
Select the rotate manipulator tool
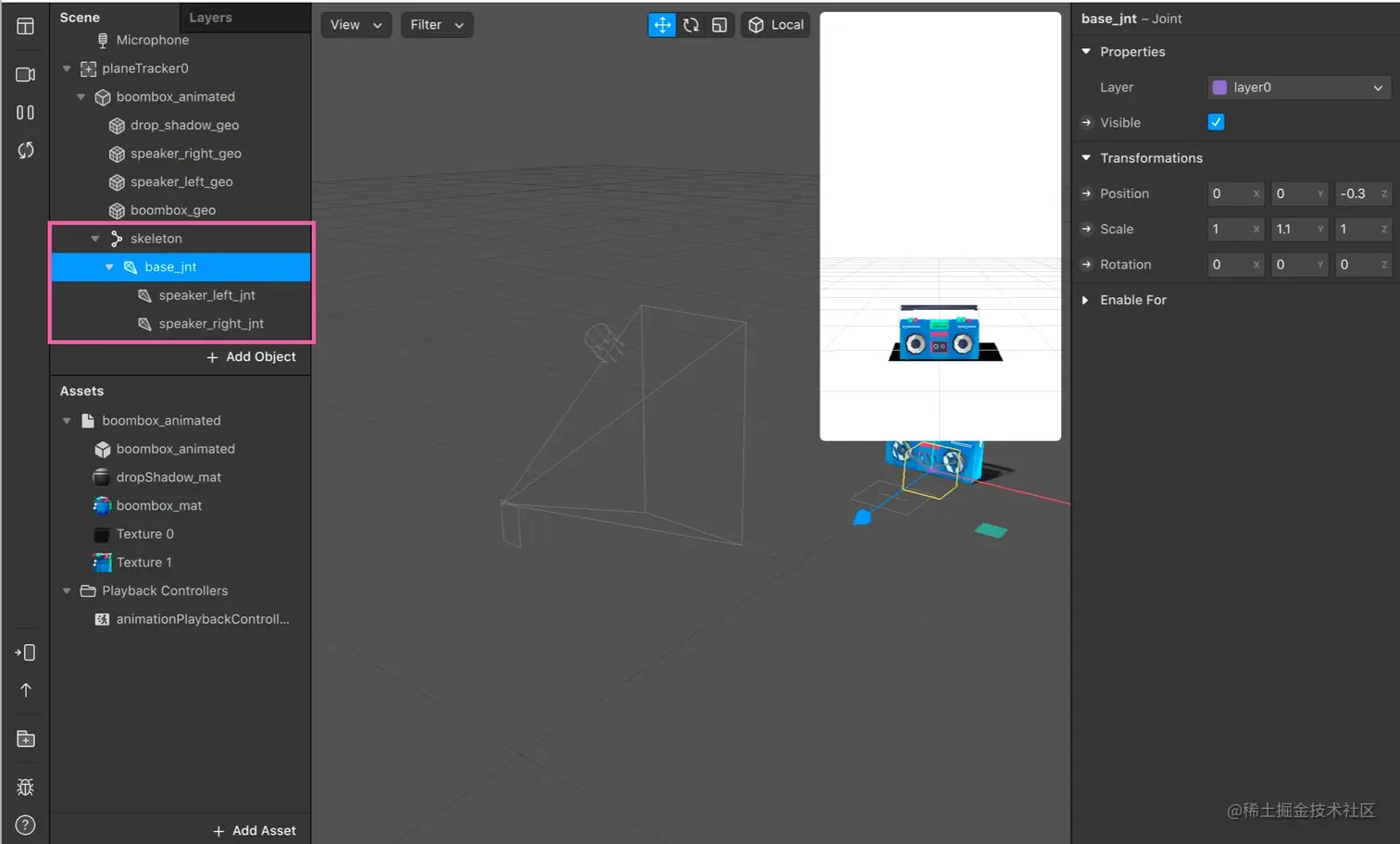point(691,25)
